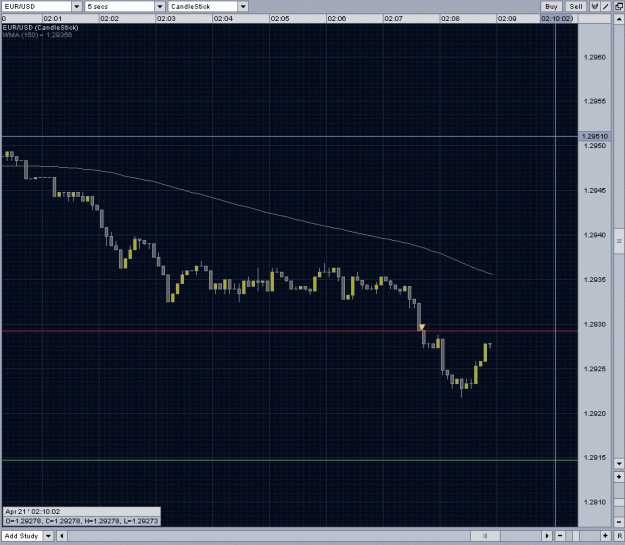Click the EUR/USD (CandleStick) chart title
The height and width of the screenshot is (545, 625).
[41, 28]
